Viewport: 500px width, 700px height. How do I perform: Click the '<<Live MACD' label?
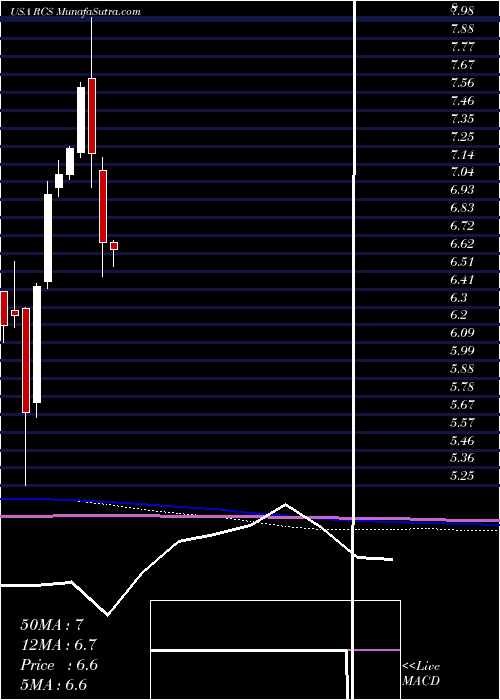click(x=421, y=674)
